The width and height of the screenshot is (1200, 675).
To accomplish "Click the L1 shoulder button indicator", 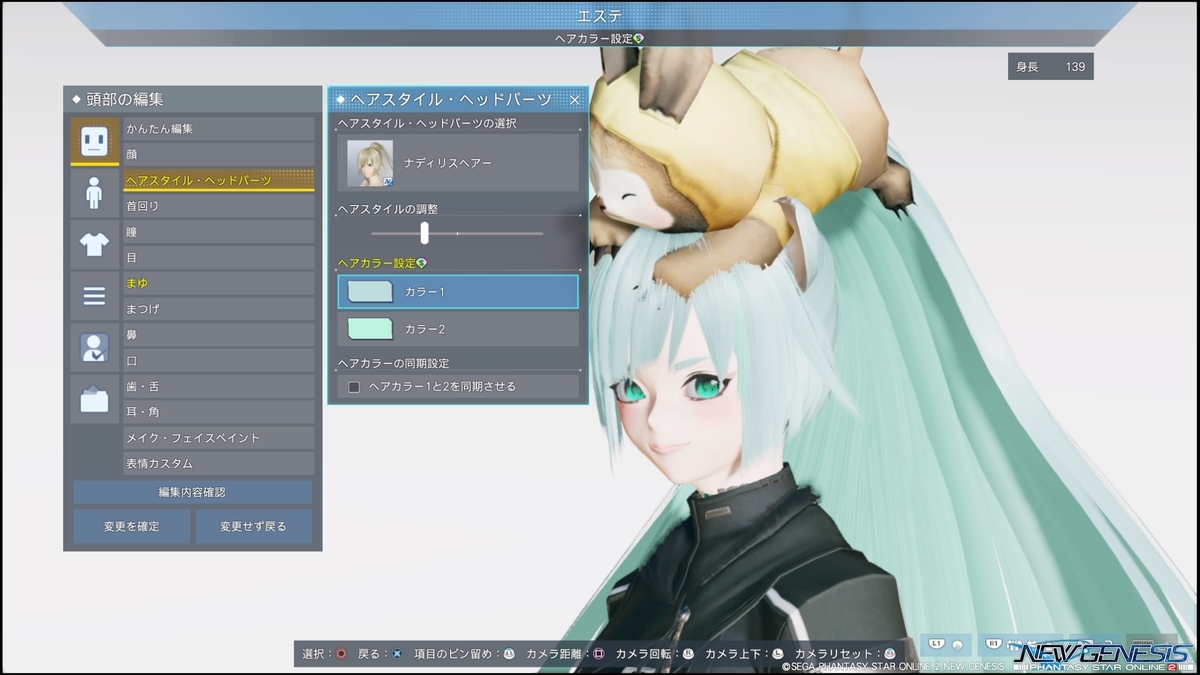I will pos(938,644).
